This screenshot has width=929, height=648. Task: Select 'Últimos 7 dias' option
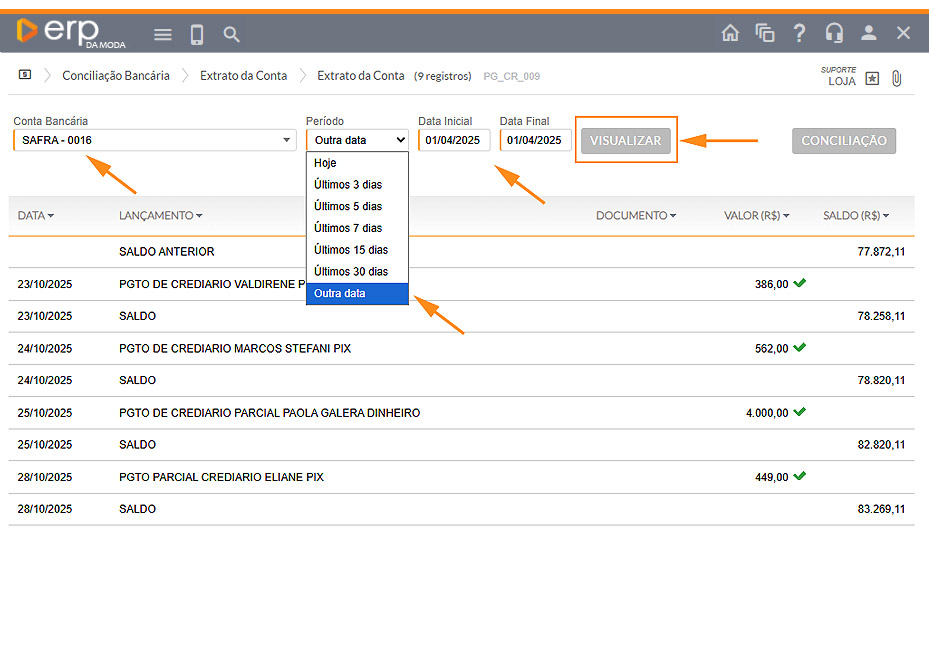(347, 228)
